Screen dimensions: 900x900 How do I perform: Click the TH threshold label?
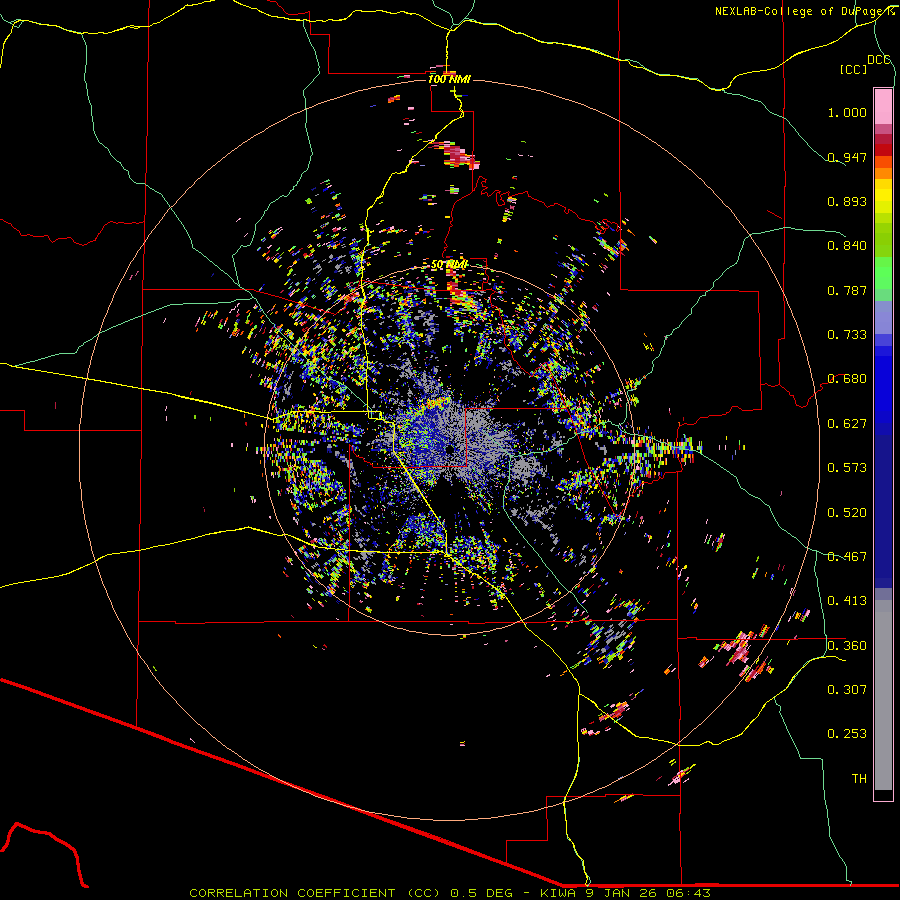pyautogui.click(x=859, y=779)
